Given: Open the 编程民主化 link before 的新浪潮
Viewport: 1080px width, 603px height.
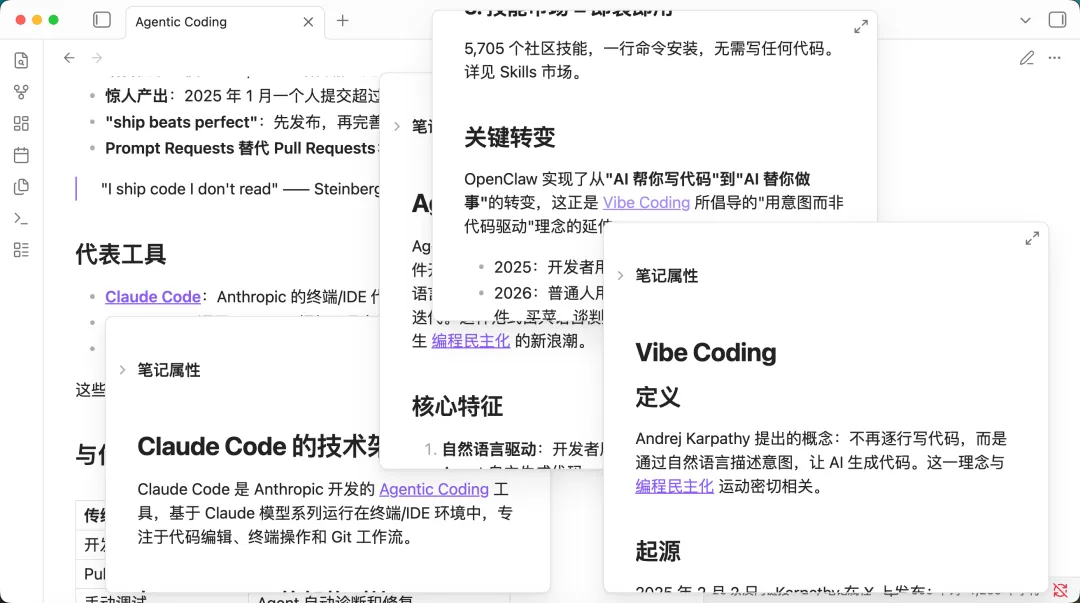Looking at the screenshot, I should pos(470,341).
